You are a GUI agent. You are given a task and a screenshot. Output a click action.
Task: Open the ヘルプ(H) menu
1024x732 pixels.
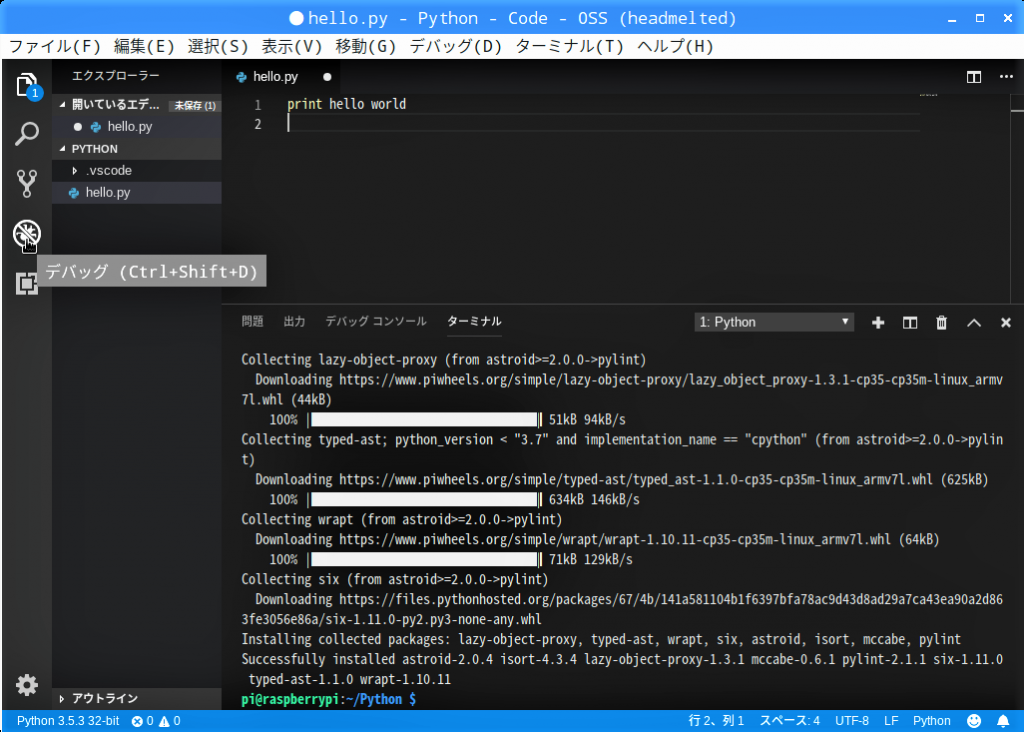tap(675, 46)
